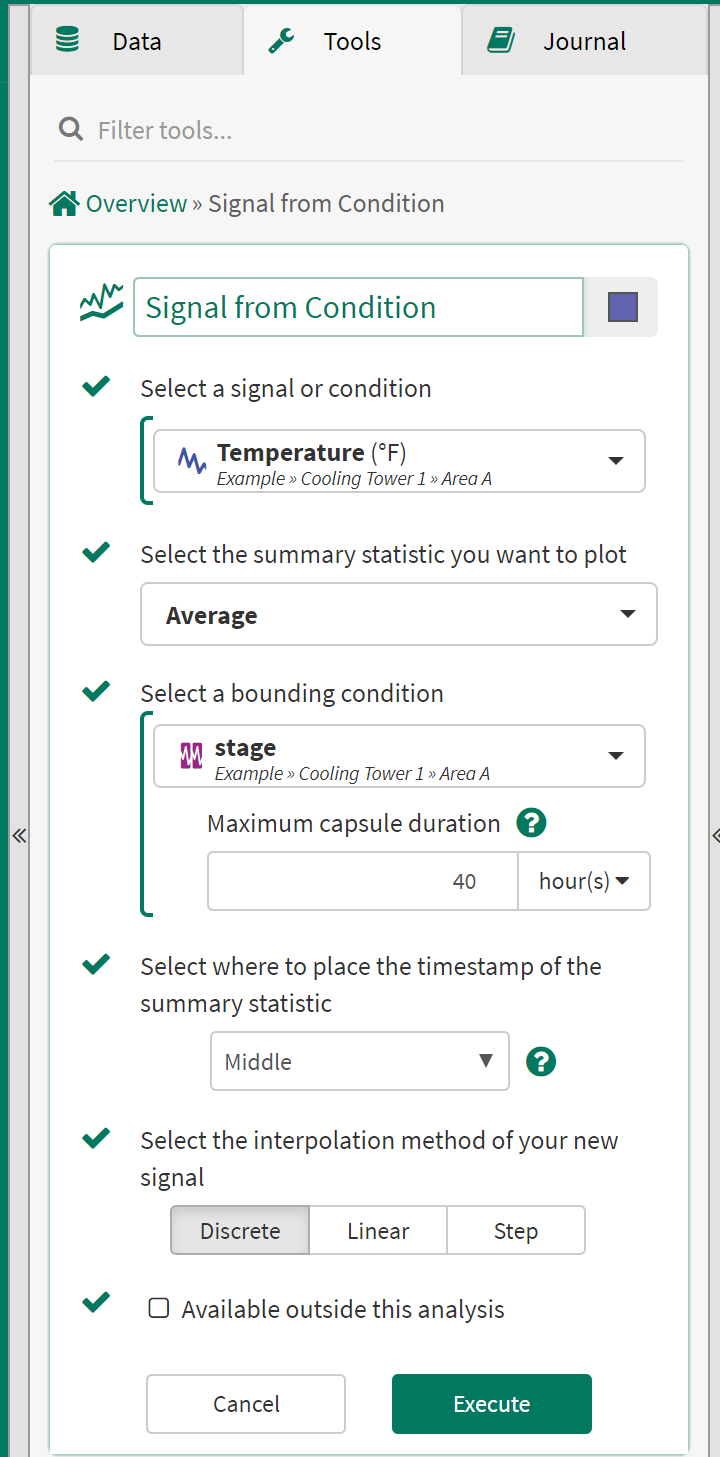The width and height of the screenshot is (720, 1457).
Task: Expand the Middle timestamp placement dropdown
Action: pyautogui.click(x=359, y=1061)
